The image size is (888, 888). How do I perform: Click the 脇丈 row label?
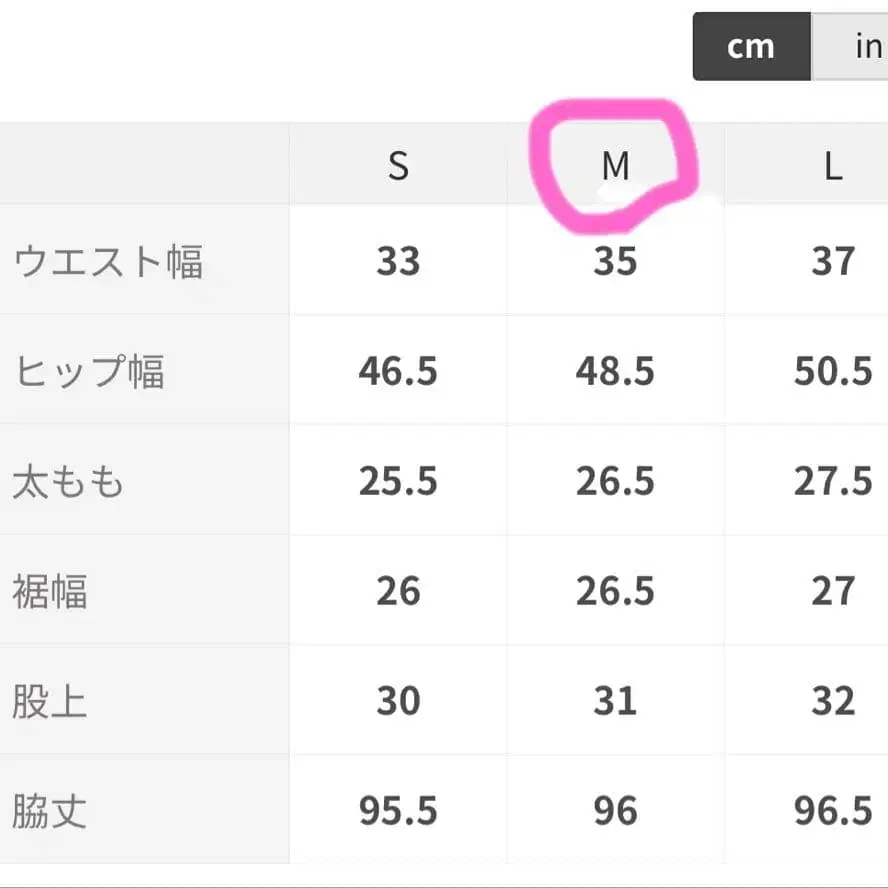50,810
